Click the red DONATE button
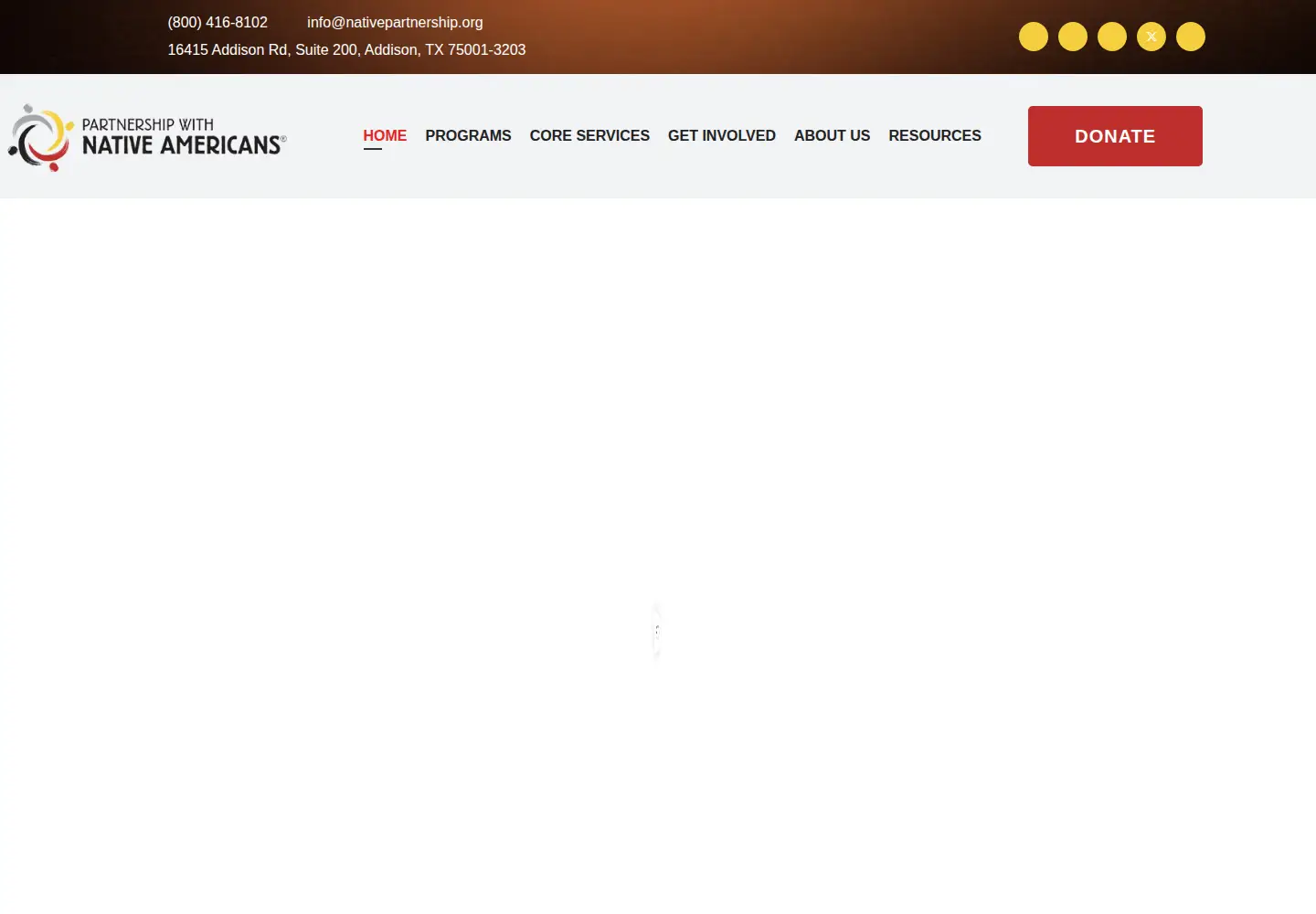 tap(1115, 136)
